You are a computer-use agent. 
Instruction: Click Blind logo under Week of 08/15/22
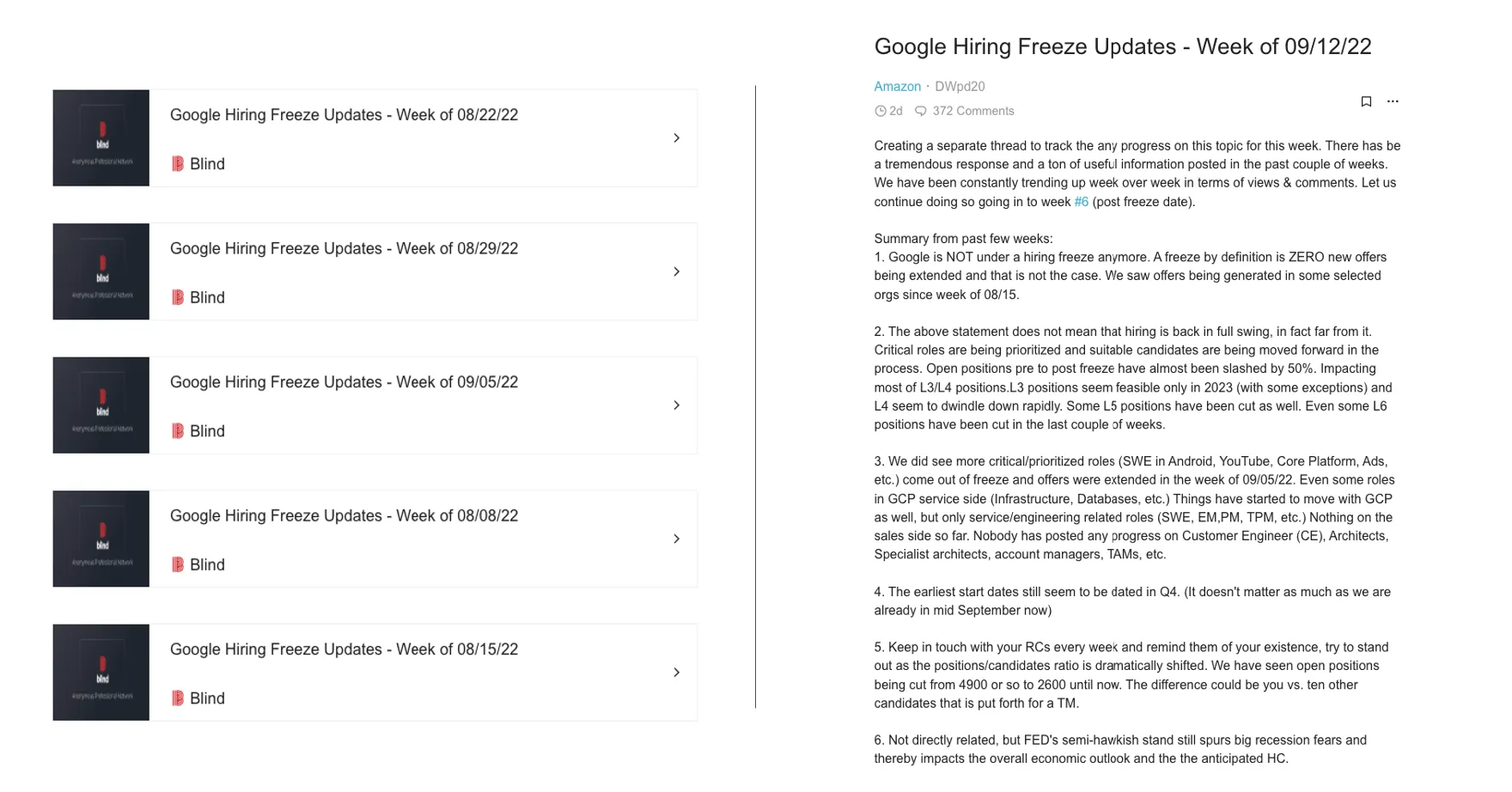tap(178, 698)
